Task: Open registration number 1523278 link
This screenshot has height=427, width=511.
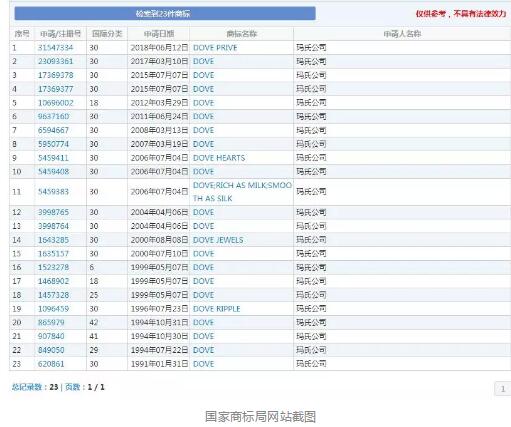Action: click(53, 267)
